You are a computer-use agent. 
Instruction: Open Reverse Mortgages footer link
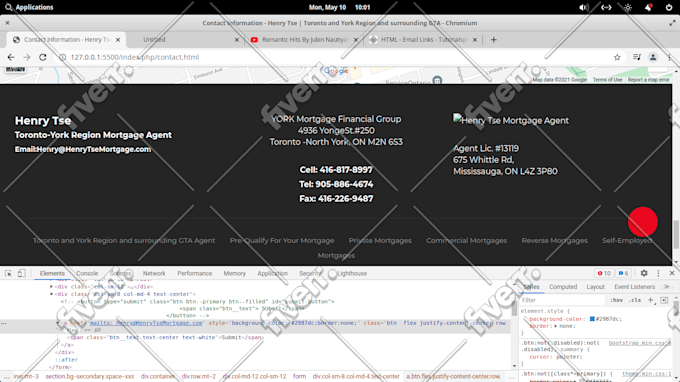click(555, 240)
